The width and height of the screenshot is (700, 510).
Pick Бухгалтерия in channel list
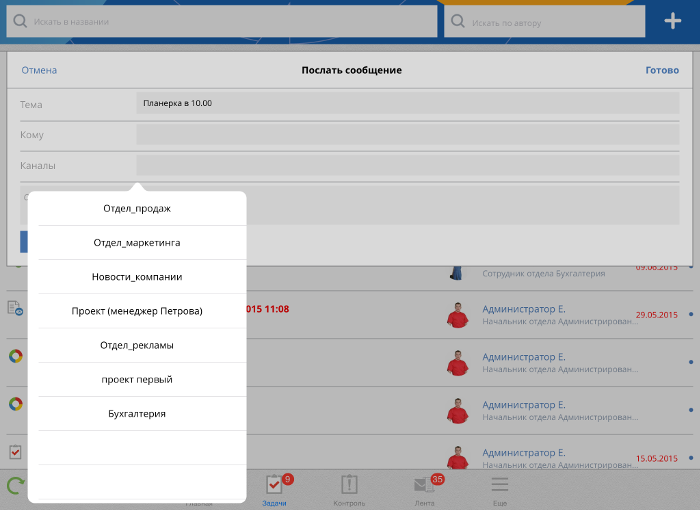point(137,413)
